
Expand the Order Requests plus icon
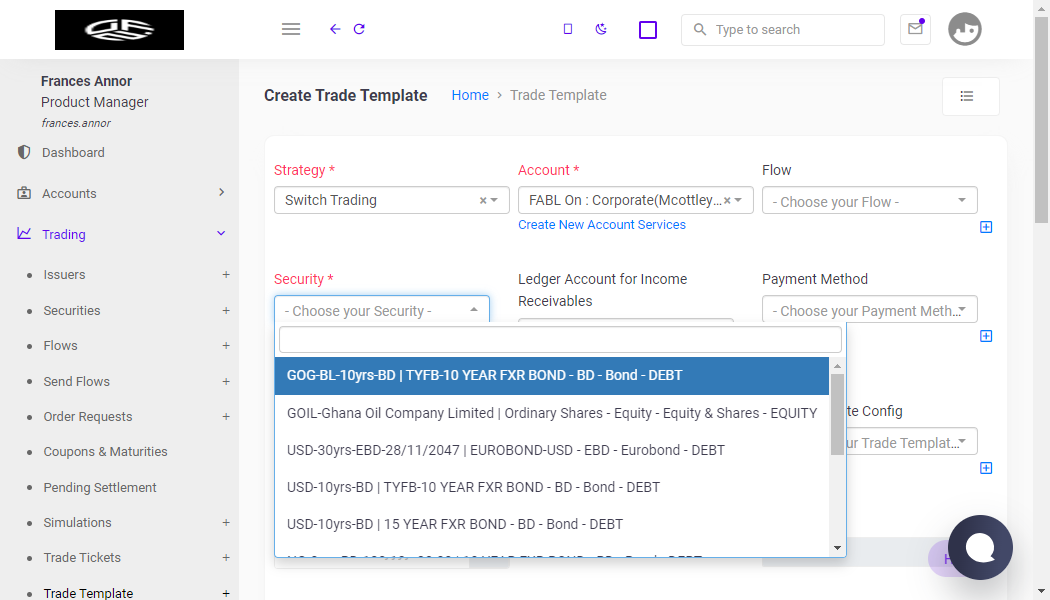[x=226, y=417]
